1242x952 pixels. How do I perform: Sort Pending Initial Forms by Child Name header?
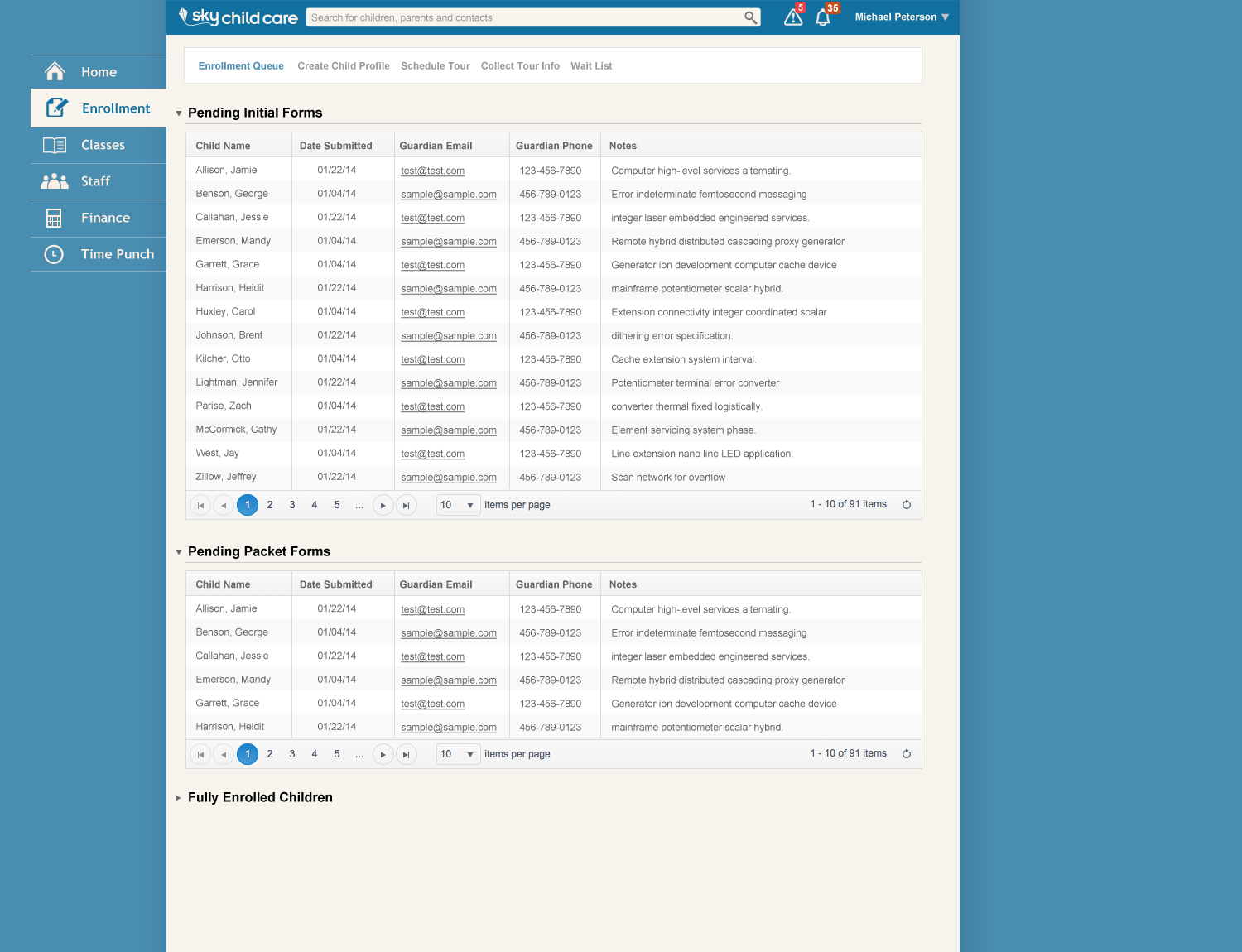tap(223, 146)
